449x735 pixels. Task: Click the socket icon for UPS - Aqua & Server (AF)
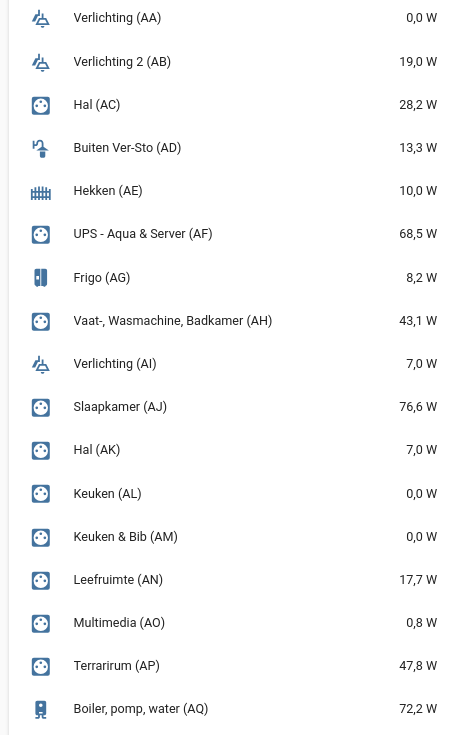point(41,234)
